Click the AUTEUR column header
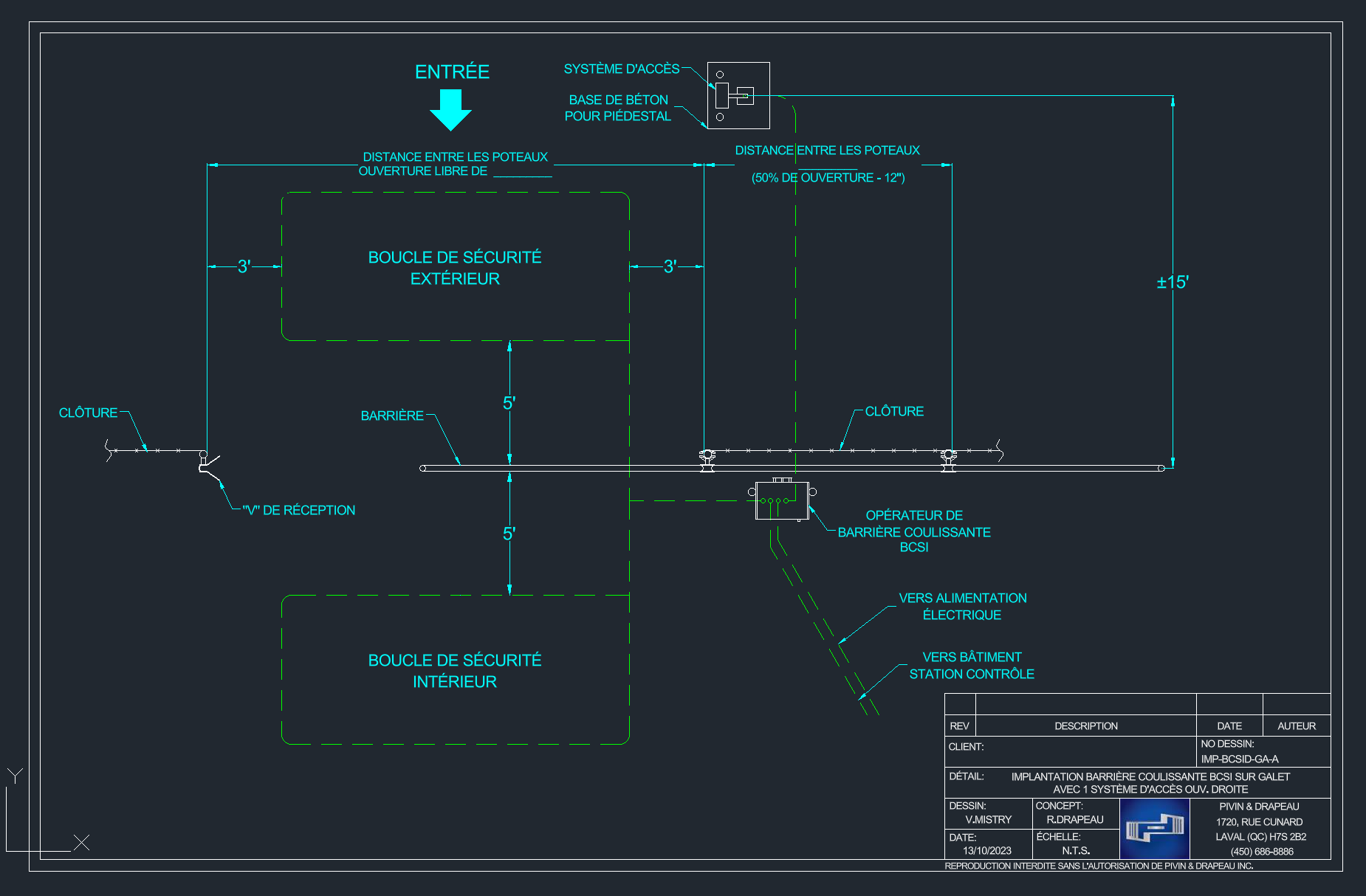This screenshot has width=1366, height=896. [x=1297, y=726]
